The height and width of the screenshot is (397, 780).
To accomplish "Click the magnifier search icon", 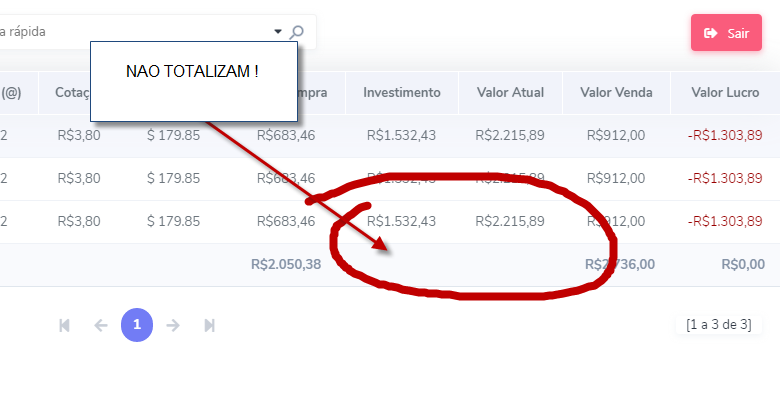I will [x=296, y=32].
